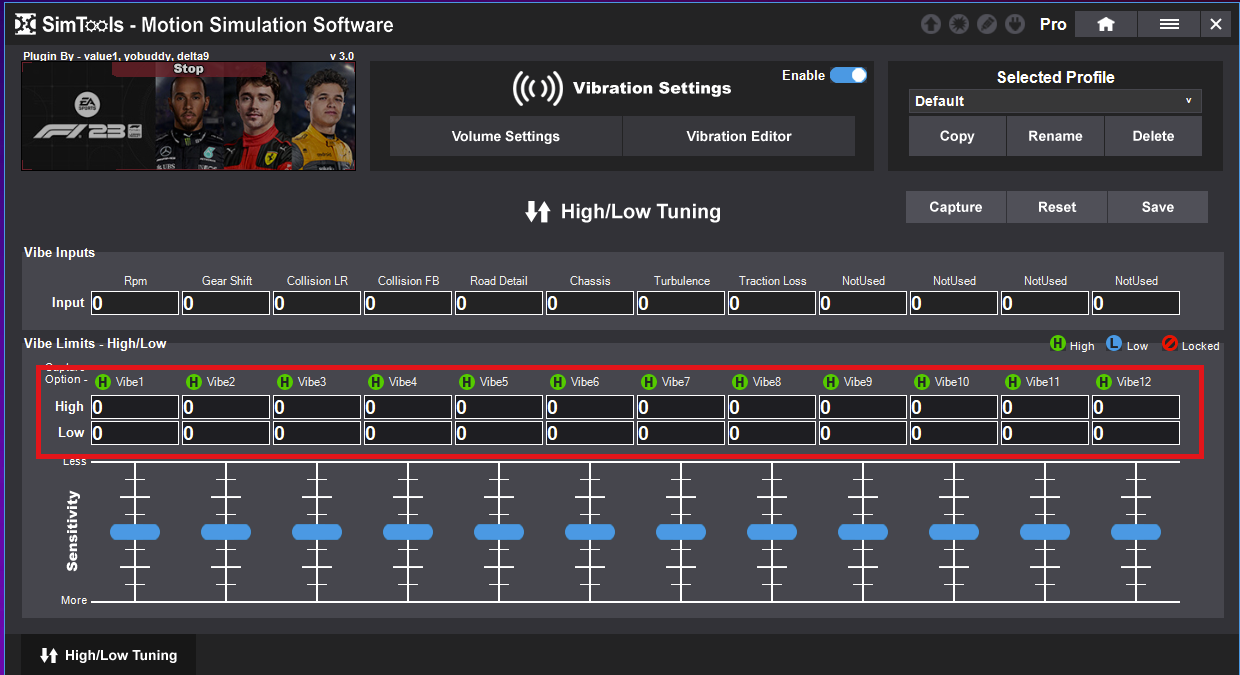Switch to the High/Low Tuning bottom tab
Image resolution: width=1240 pixels, height=675 pixels.
108,655
